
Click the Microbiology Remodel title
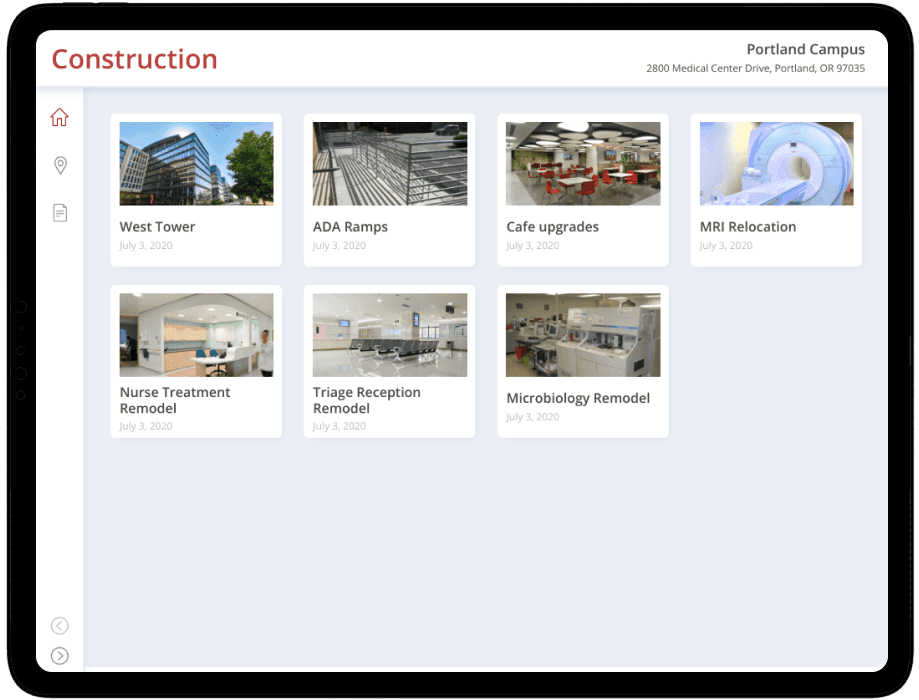tap(578, 398)
